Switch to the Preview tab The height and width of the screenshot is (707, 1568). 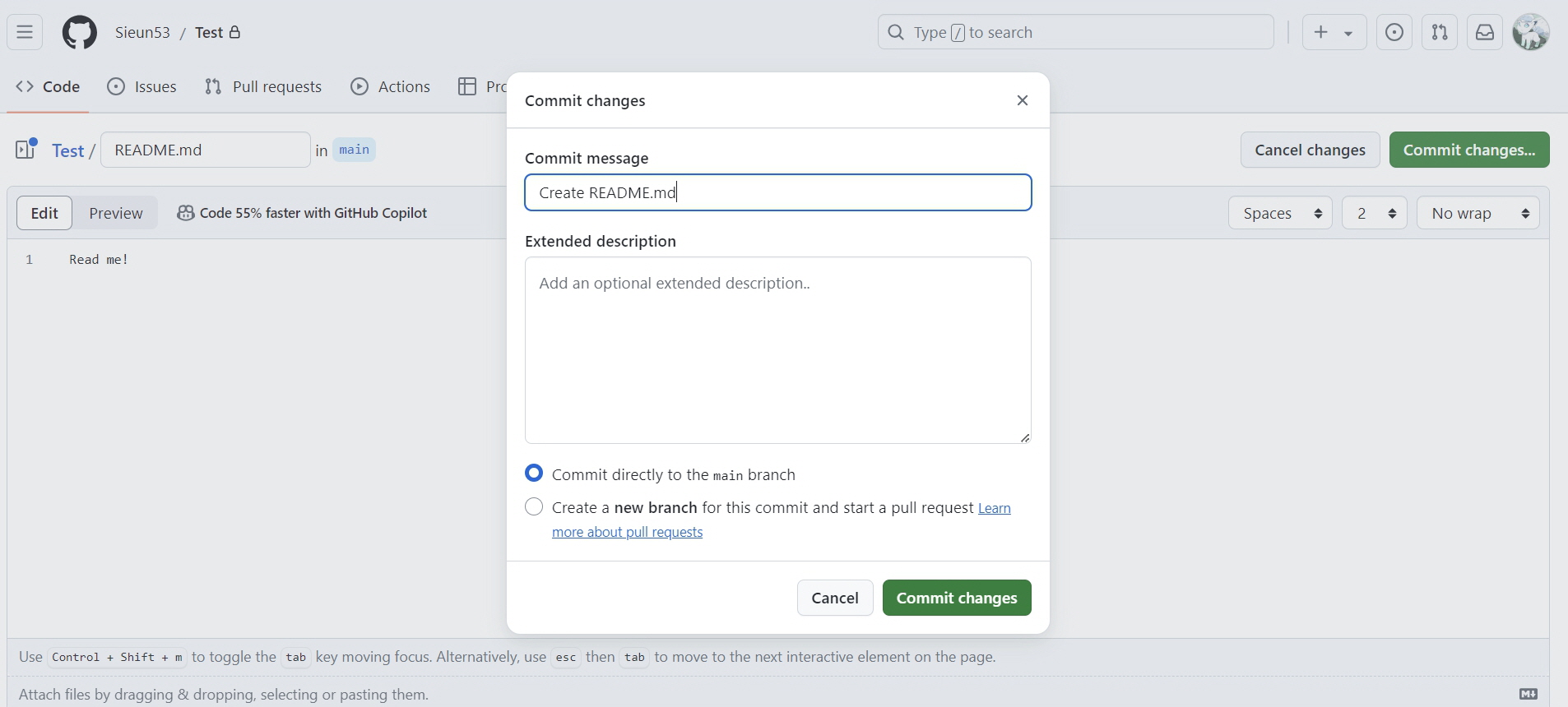pyautogui.click(x=116, y=213)
